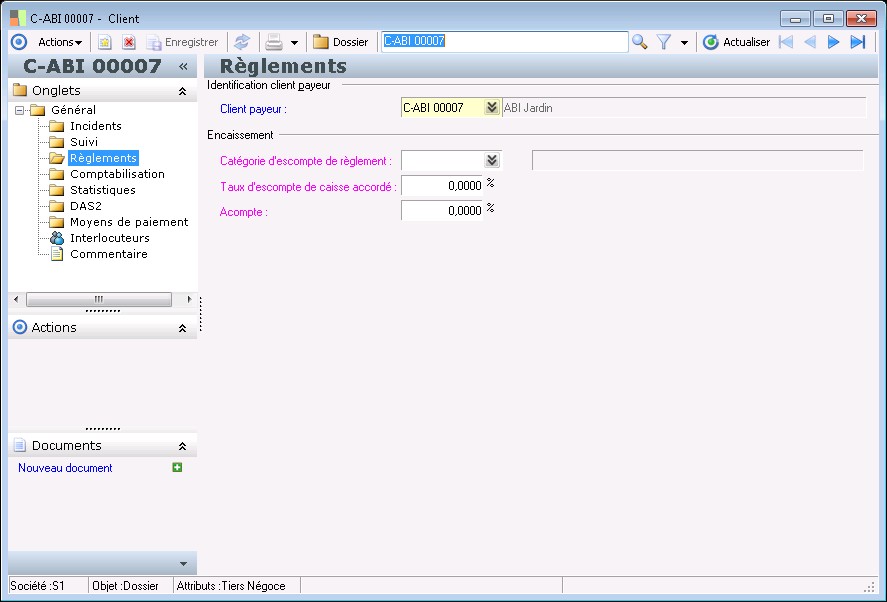Collapse the Onglets section

[182, 91]
